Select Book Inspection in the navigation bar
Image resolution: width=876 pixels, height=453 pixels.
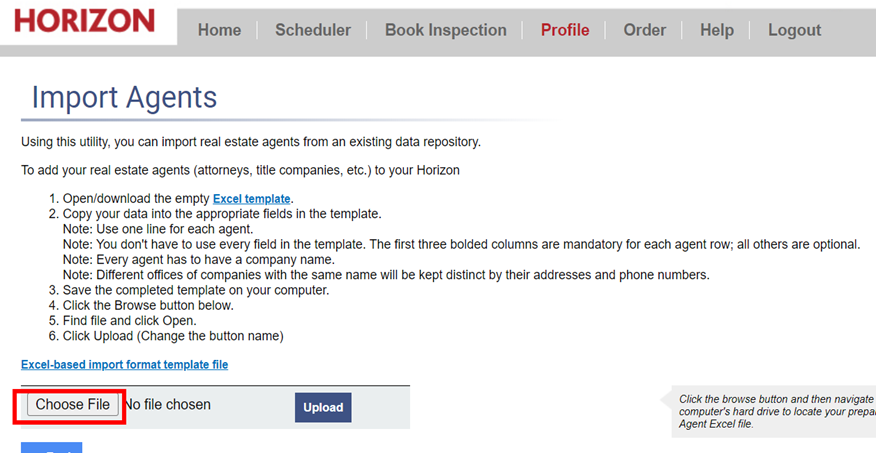446,30
